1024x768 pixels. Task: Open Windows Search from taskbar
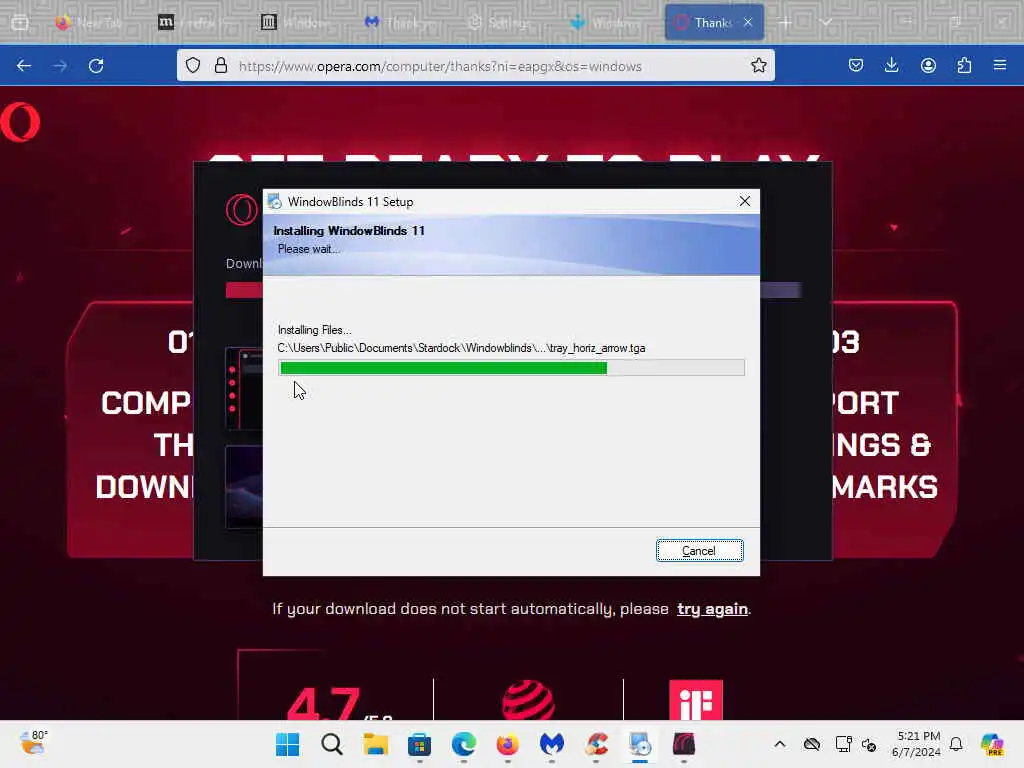click(332, 744)
